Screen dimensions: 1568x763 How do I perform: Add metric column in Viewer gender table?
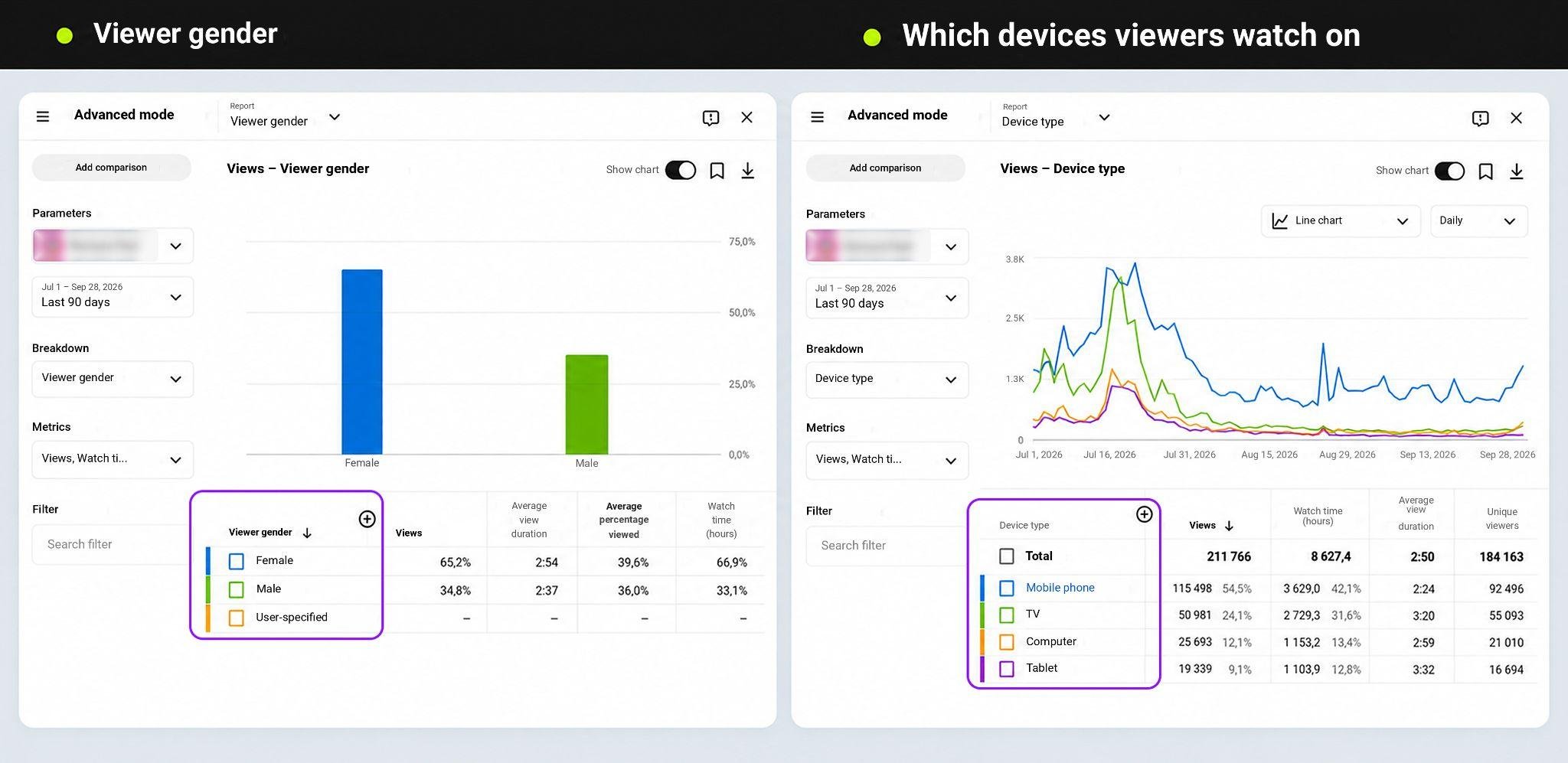[x=367, y=519]
